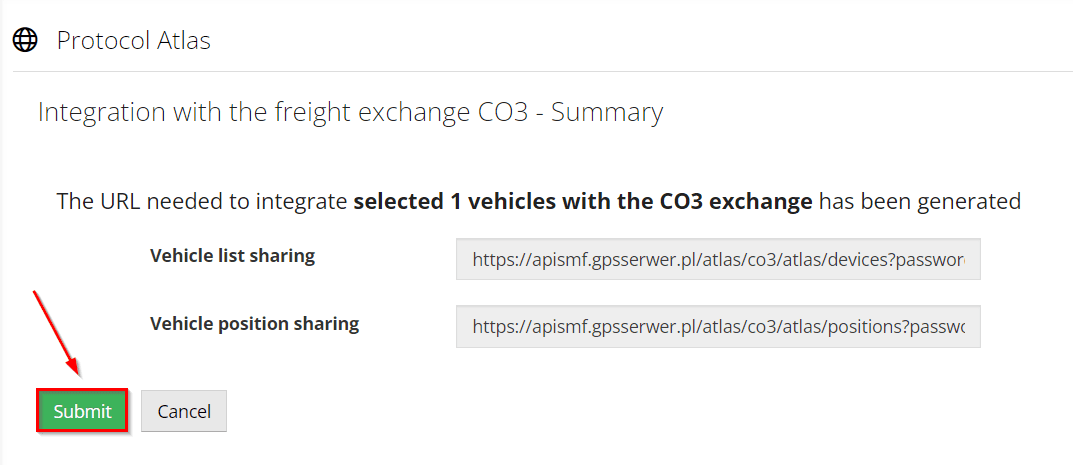Click the red arrow pointing to Submit
This screenshot has width=1073, height=465.
tap(56, 332)
